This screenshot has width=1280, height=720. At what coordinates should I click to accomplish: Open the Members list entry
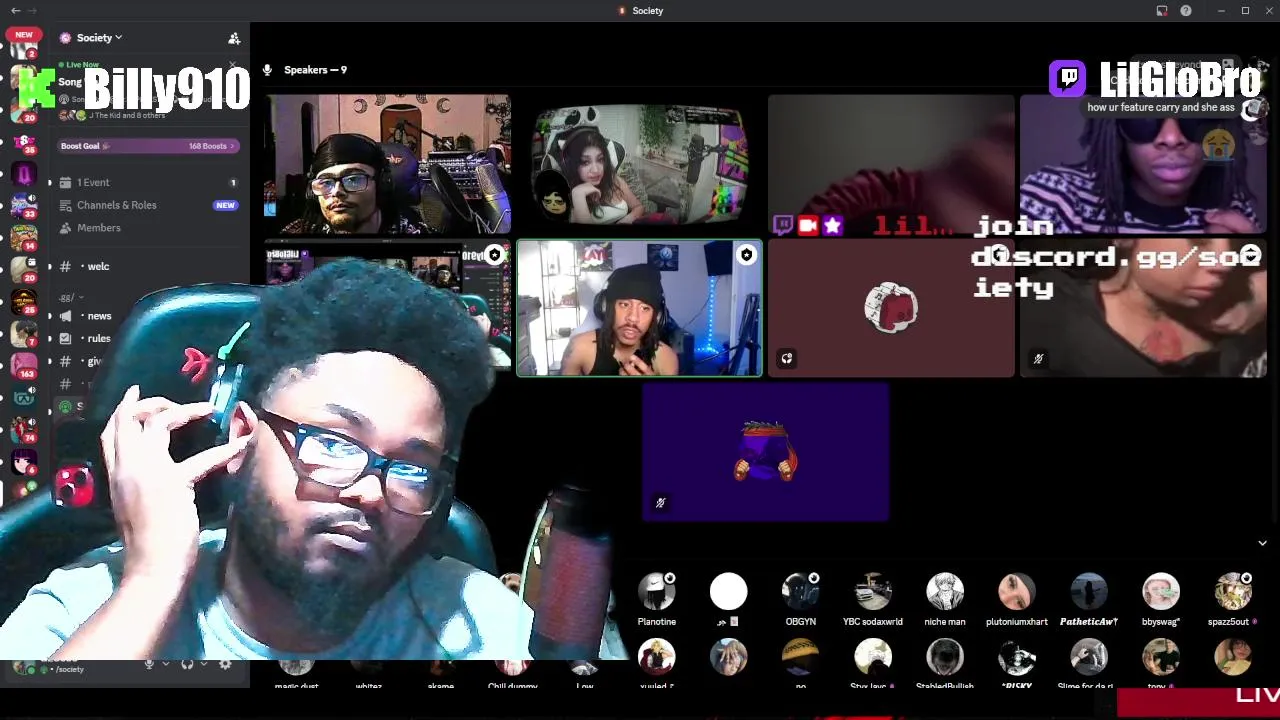pos(147,228)
